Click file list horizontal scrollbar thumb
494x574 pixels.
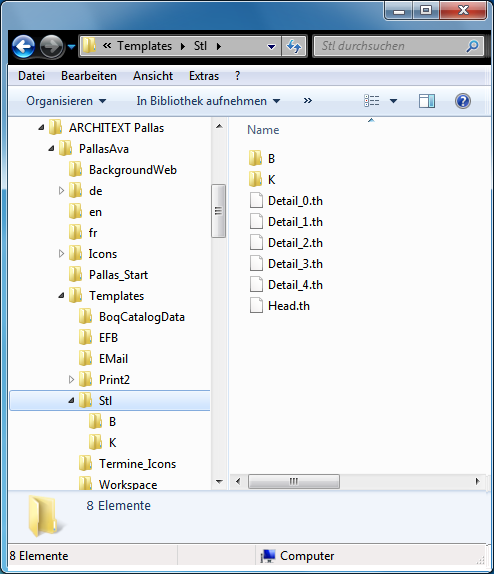[294, 481]
